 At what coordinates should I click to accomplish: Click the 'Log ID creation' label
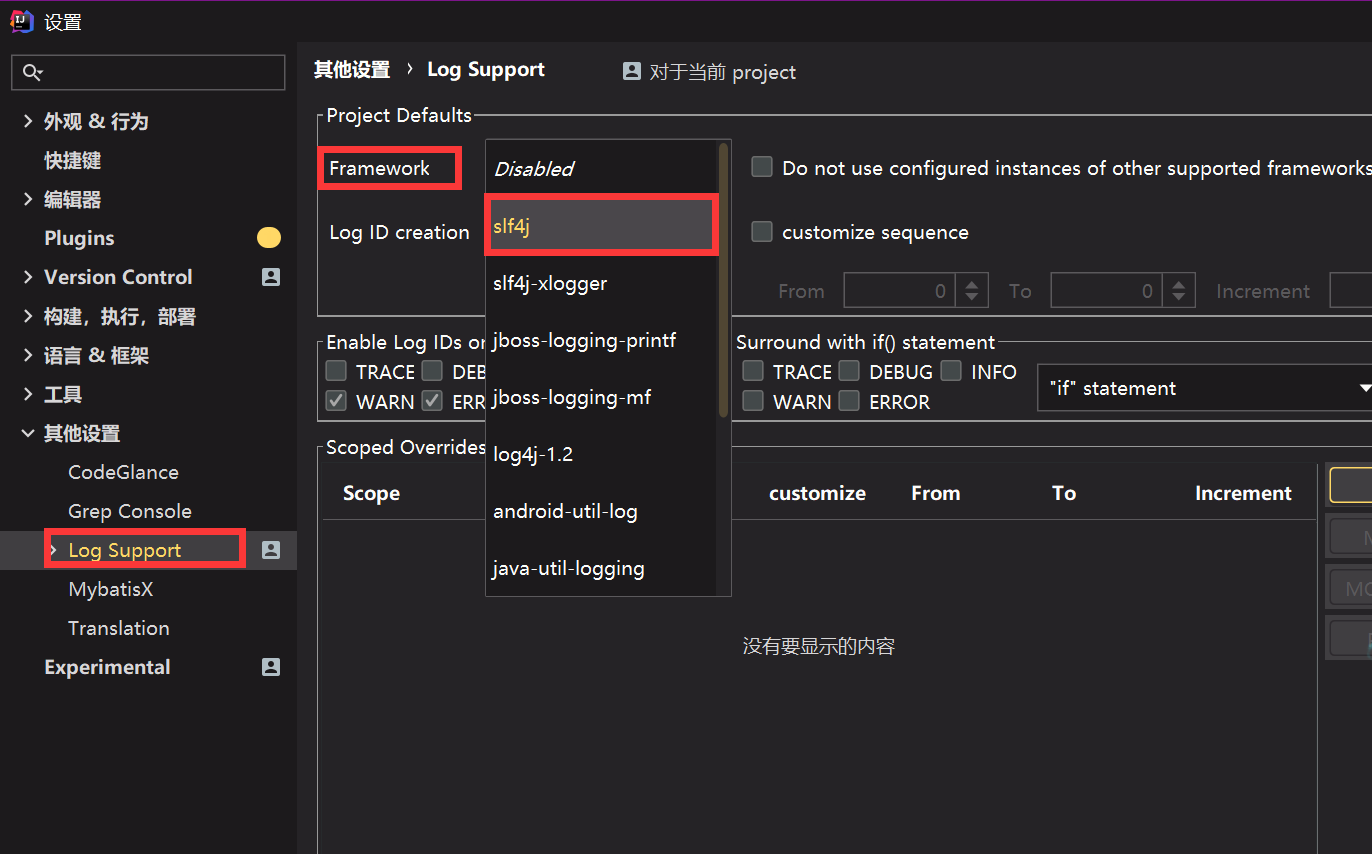(399, 232)
